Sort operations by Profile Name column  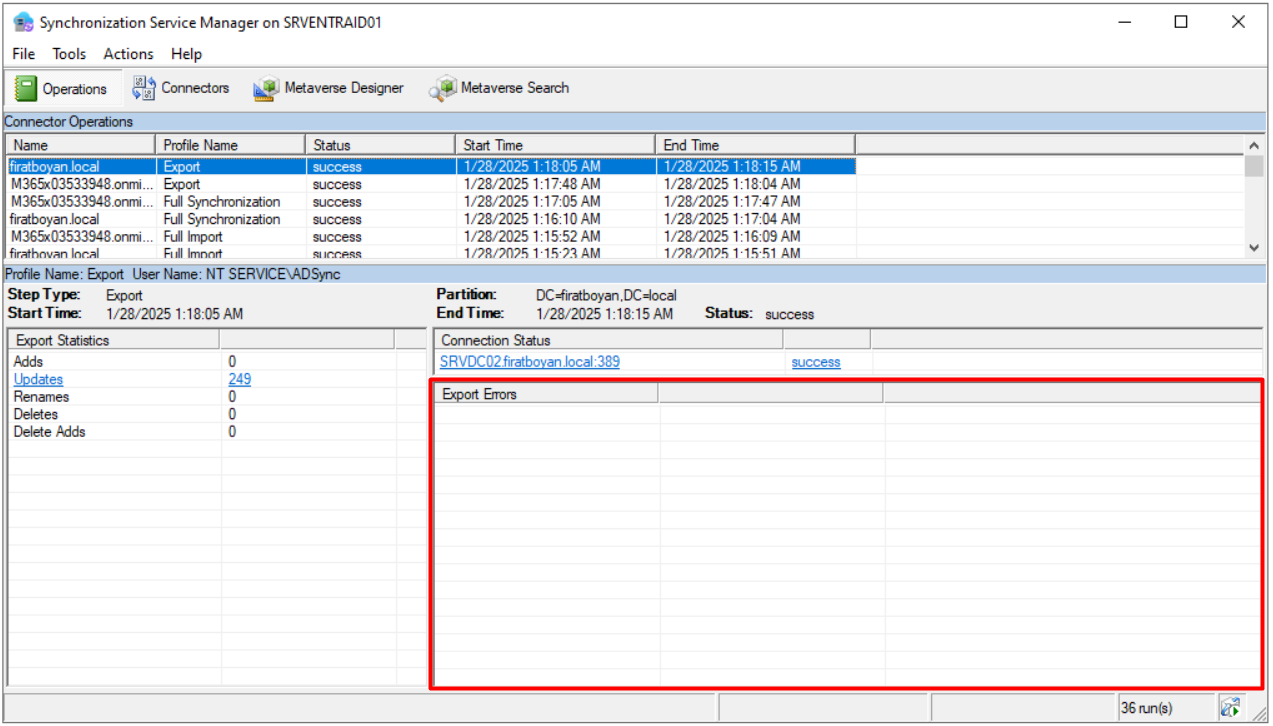[230, 145]
